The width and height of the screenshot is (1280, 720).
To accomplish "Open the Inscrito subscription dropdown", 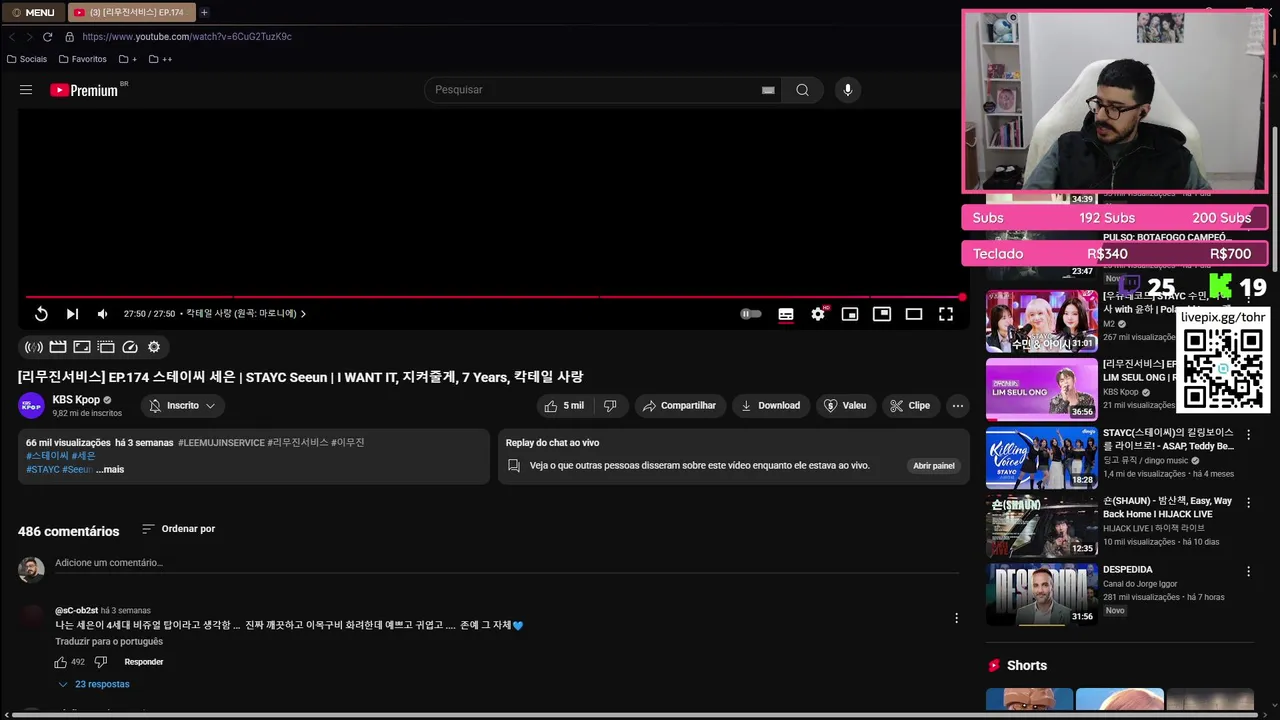I will (182, 406).
